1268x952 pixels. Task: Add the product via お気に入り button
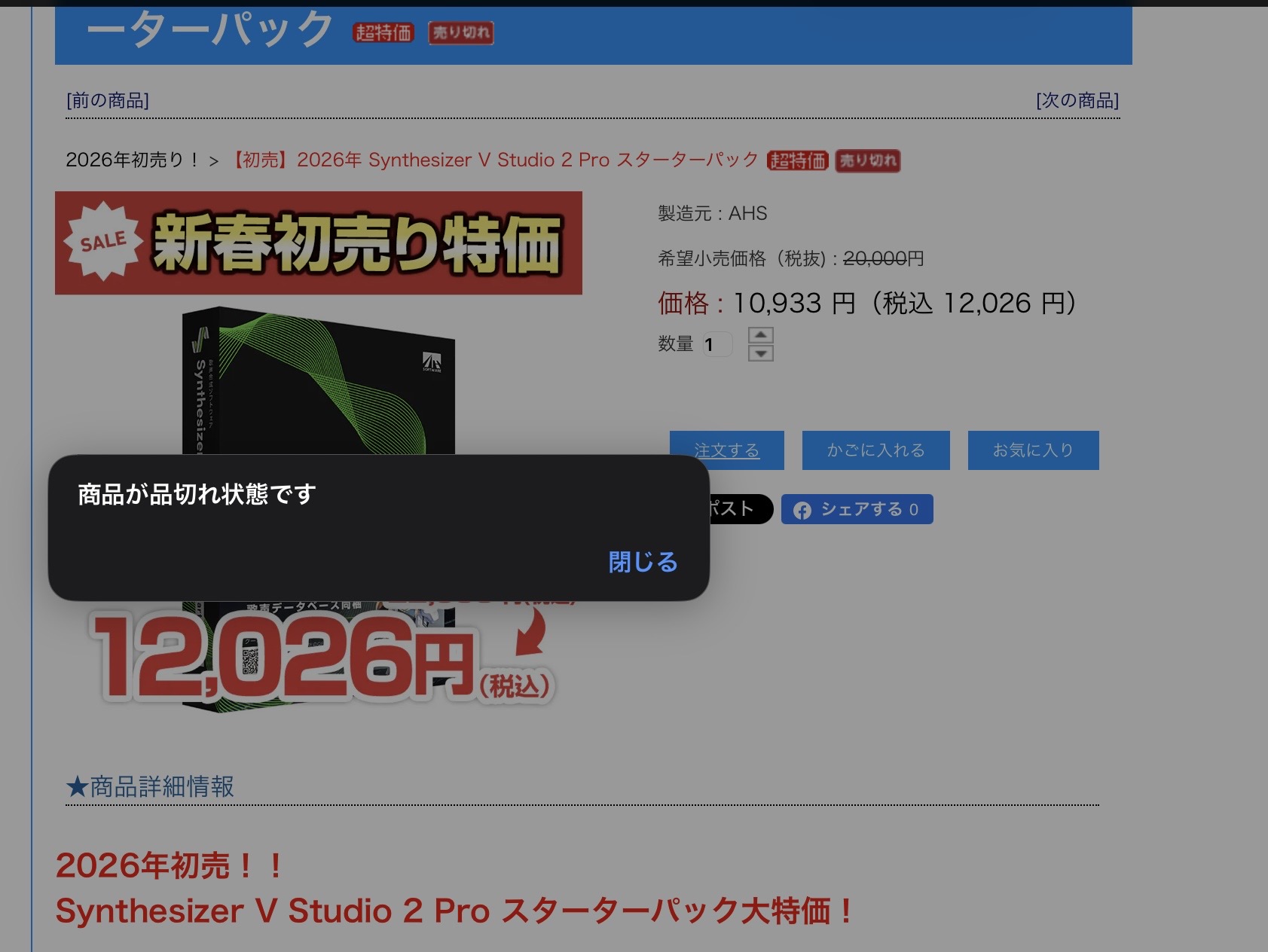[1032, 450]
